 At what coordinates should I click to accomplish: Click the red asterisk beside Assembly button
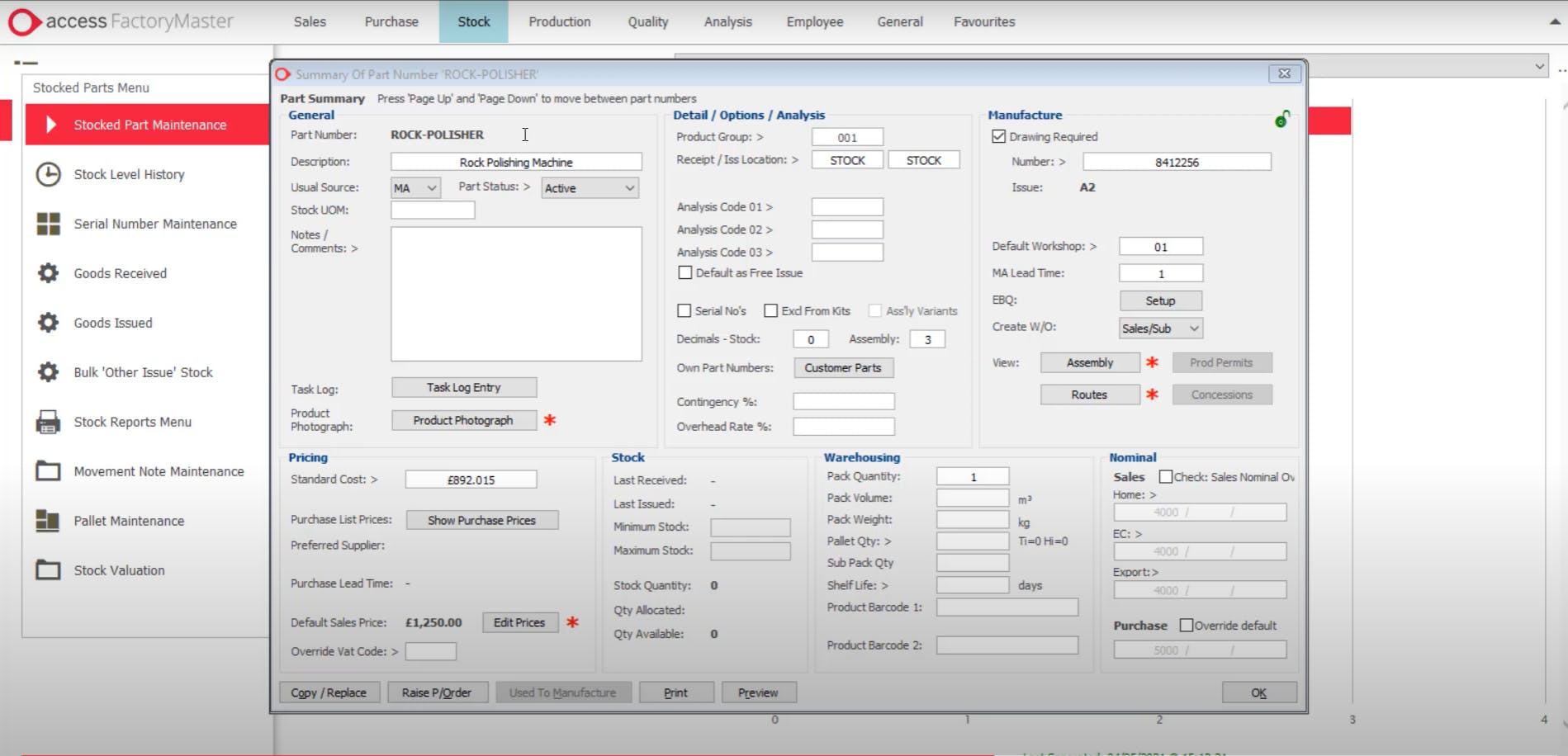[1153, 362]
